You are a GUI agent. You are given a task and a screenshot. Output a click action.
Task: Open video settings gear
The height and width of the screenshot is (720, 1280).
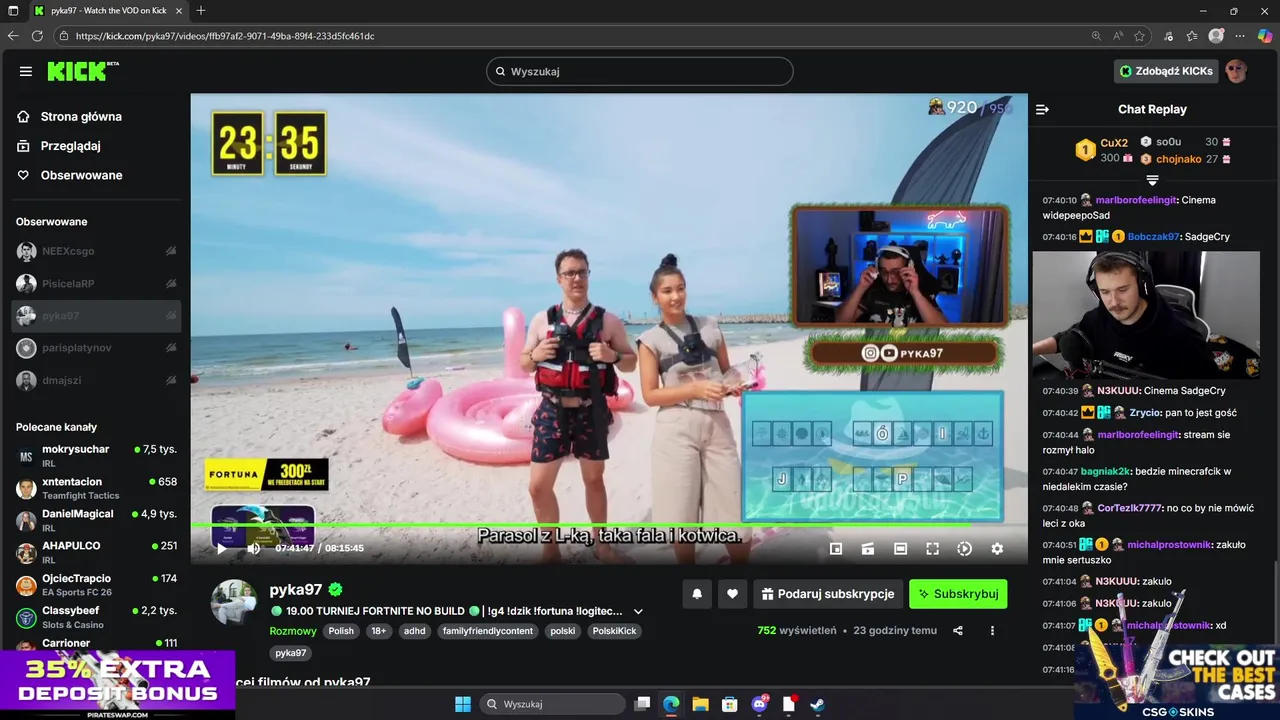click(997, 548)
